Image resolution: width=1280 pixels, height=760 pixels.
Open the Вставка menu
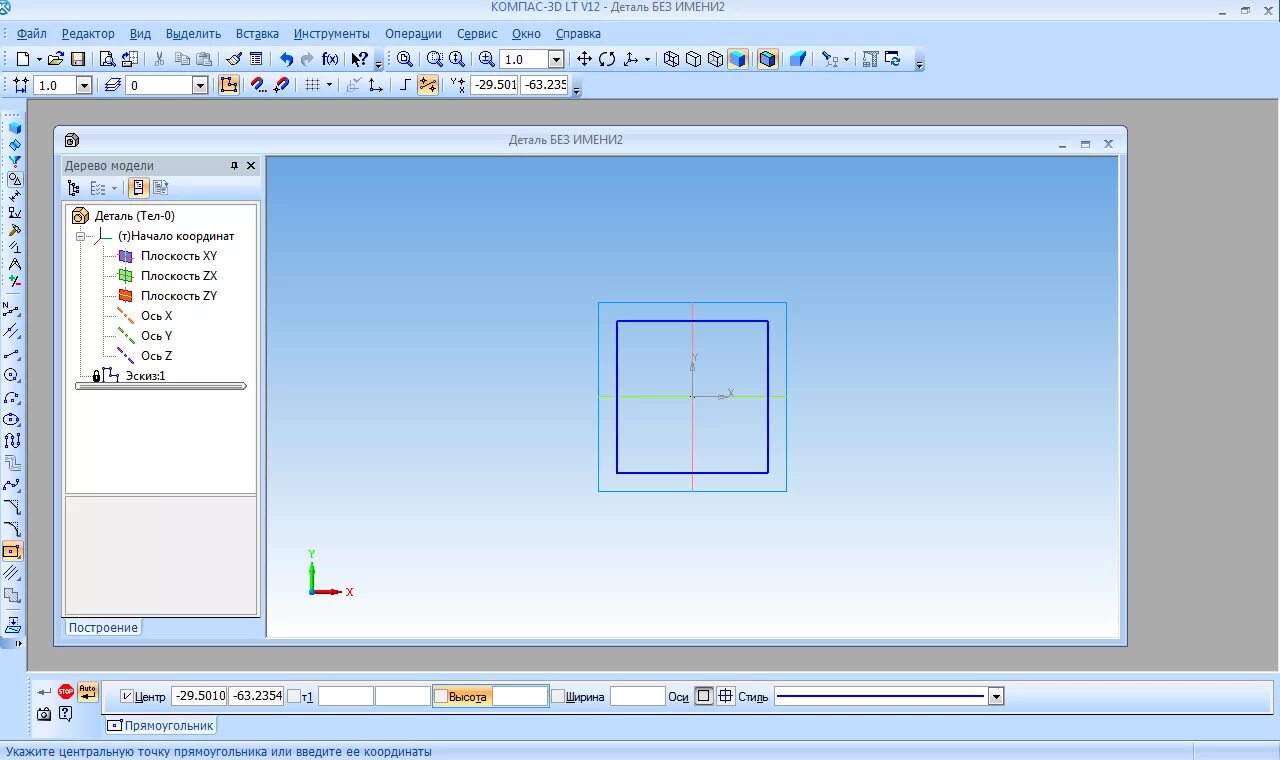[x=257, y=33]
